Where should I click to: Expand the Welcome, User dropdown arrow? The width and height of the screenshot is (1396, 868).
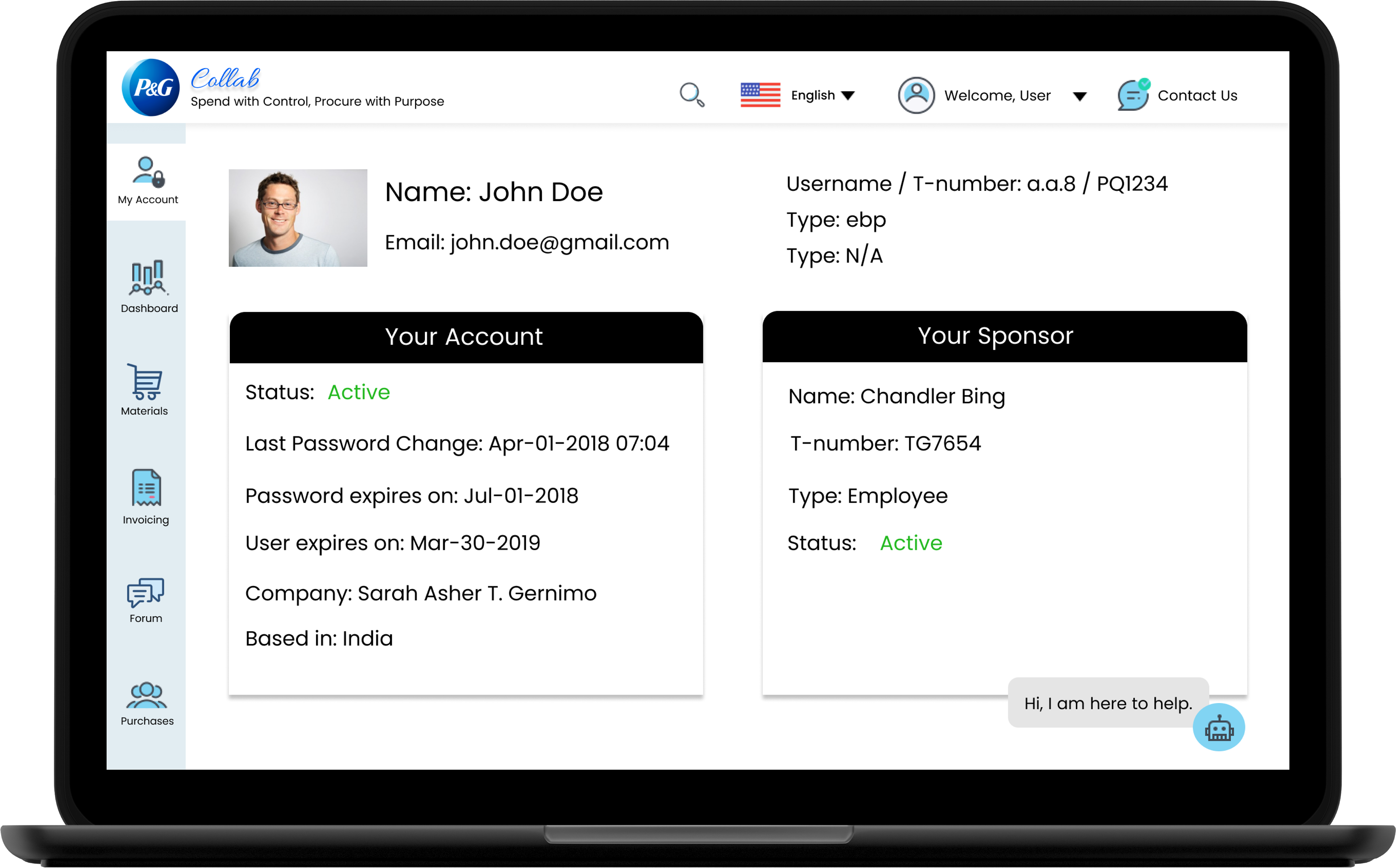(1080, 96)
